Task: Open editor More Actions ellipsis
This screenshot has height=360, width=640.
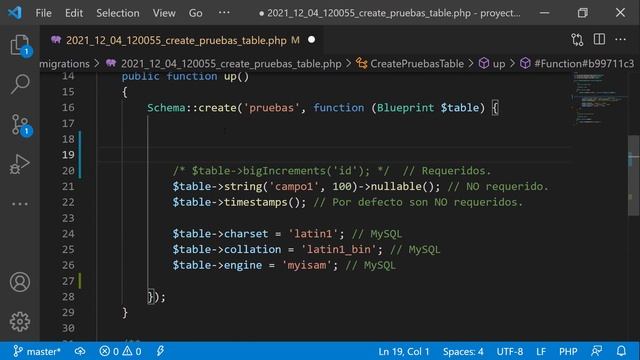Action: (620, 40)
